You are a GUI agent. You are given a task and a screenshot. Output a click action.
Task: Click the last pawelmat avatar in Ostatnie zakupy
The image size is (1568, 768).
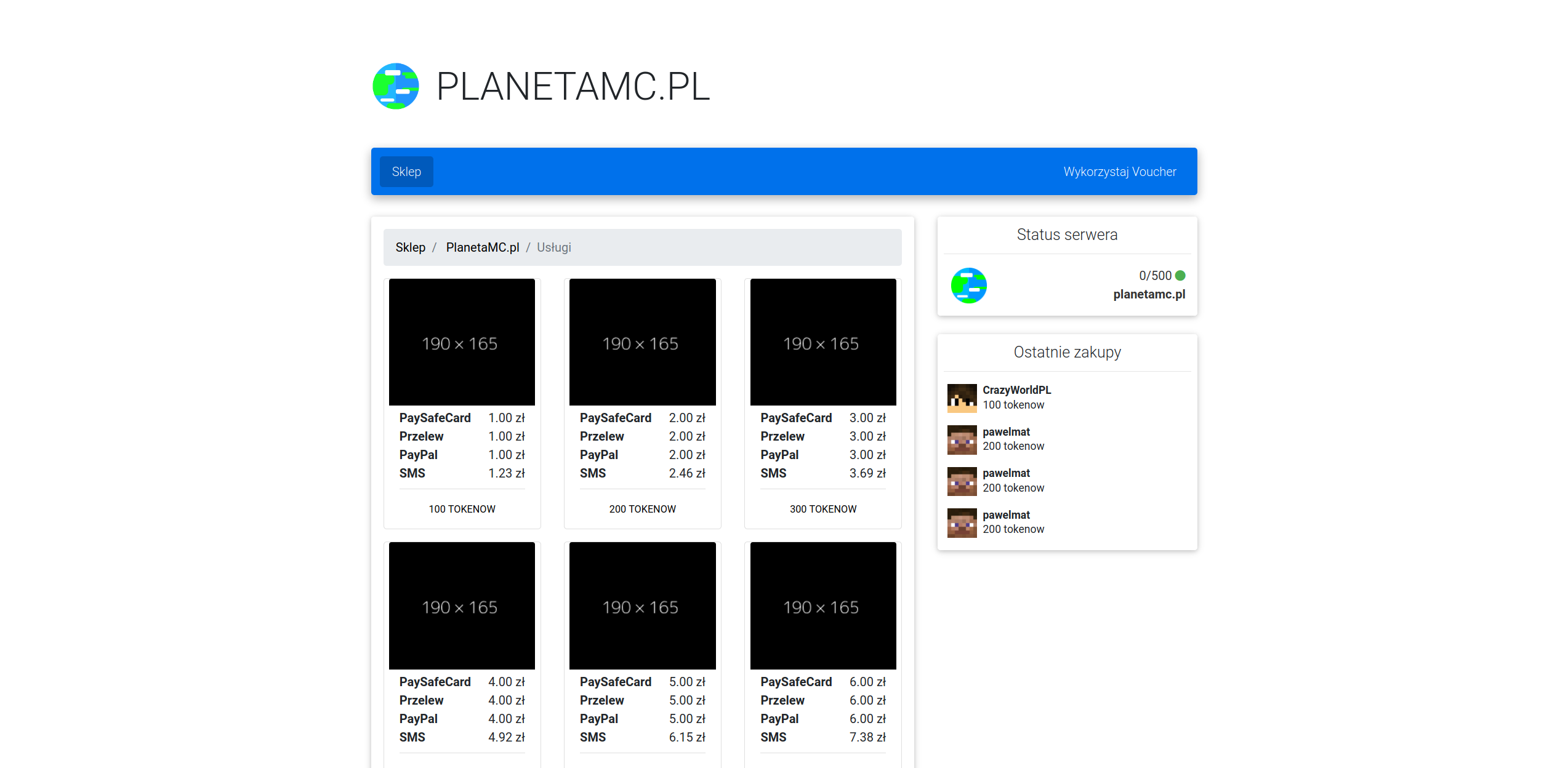tap(962, 522)
